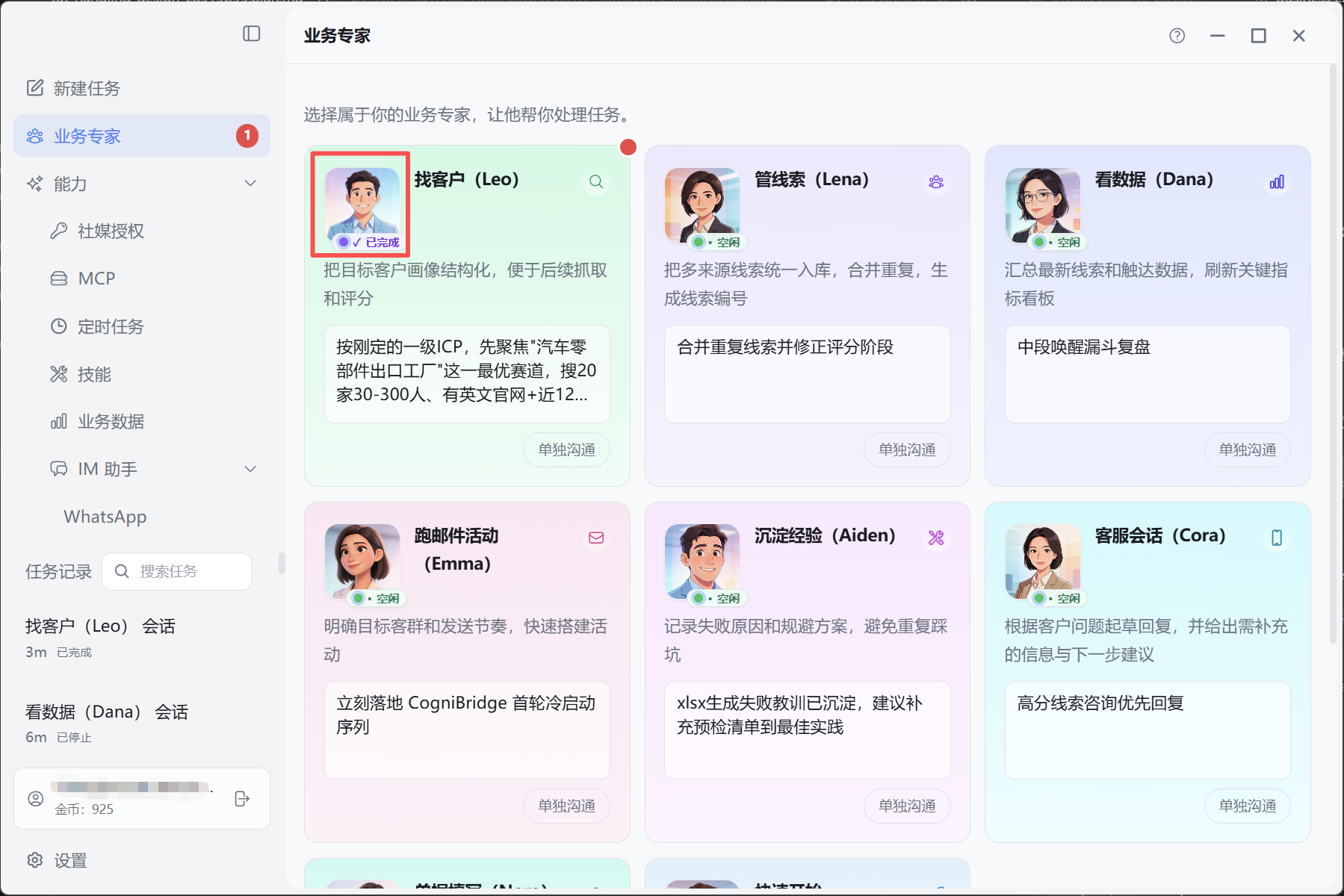1344x896 pixels.
Task: Click 高分线索咨询优先回复 task box
Action: tap(1148, 730)
